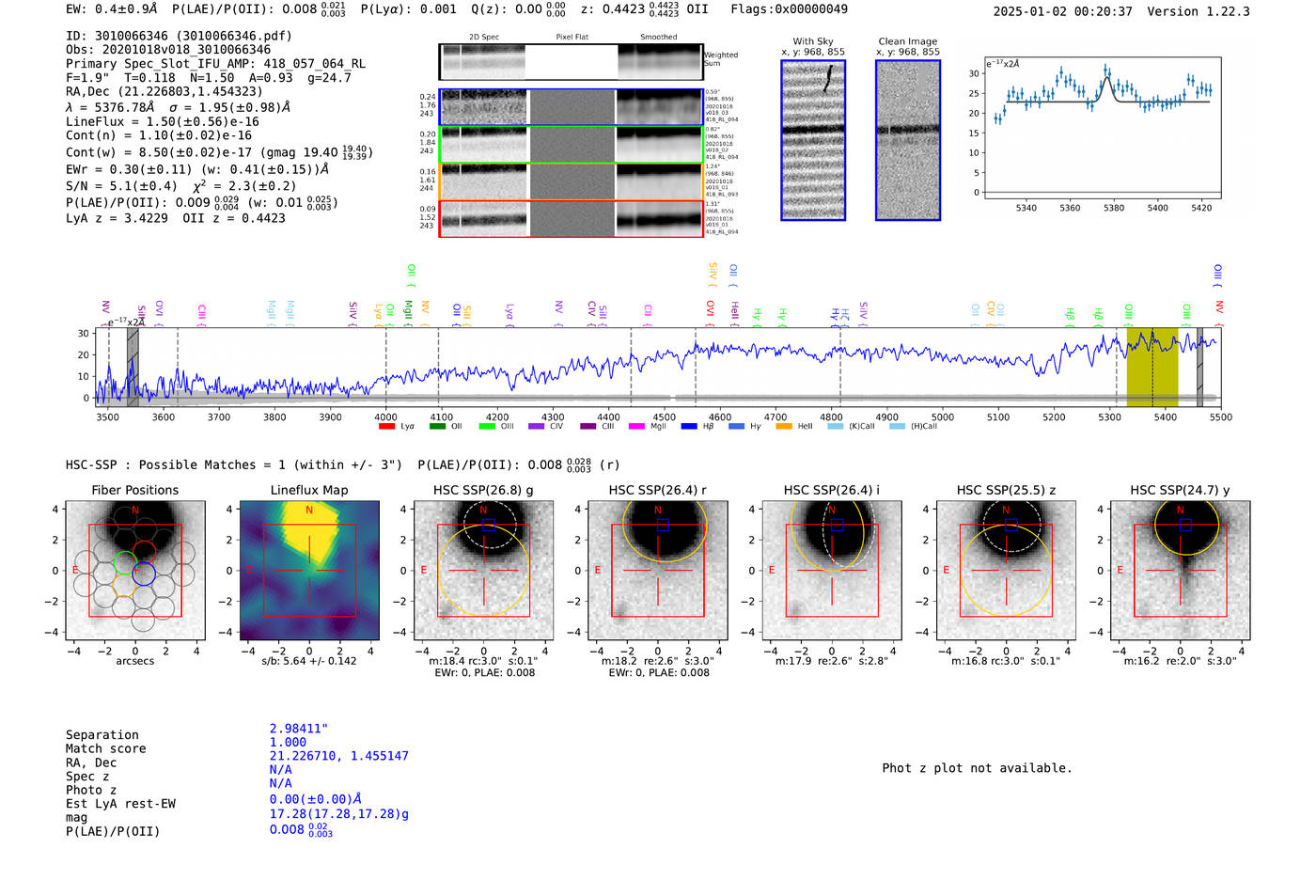Screen dimensions: 1316x896
Task: Click the 2D Spec column header
Action: (484, 38)
